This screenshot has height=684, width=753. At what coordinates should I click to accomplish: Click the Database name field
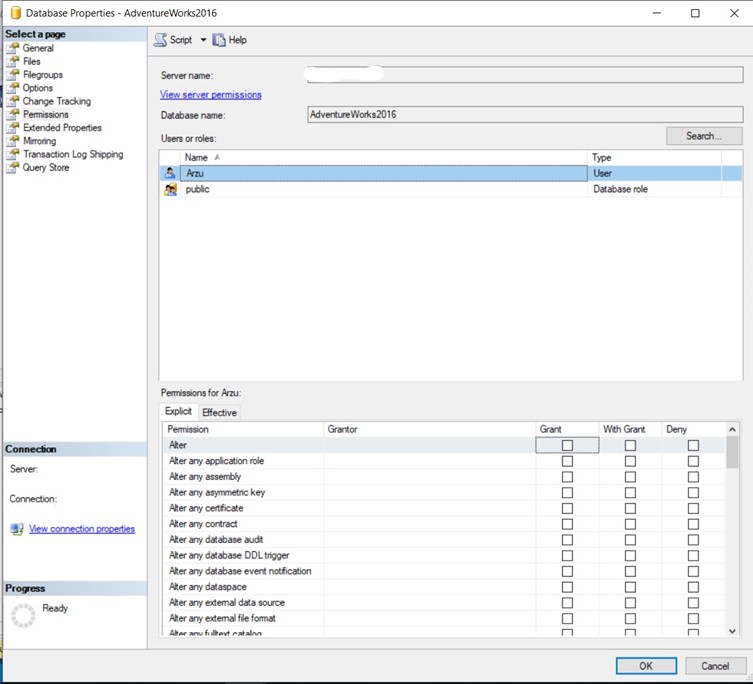(525, 114)
